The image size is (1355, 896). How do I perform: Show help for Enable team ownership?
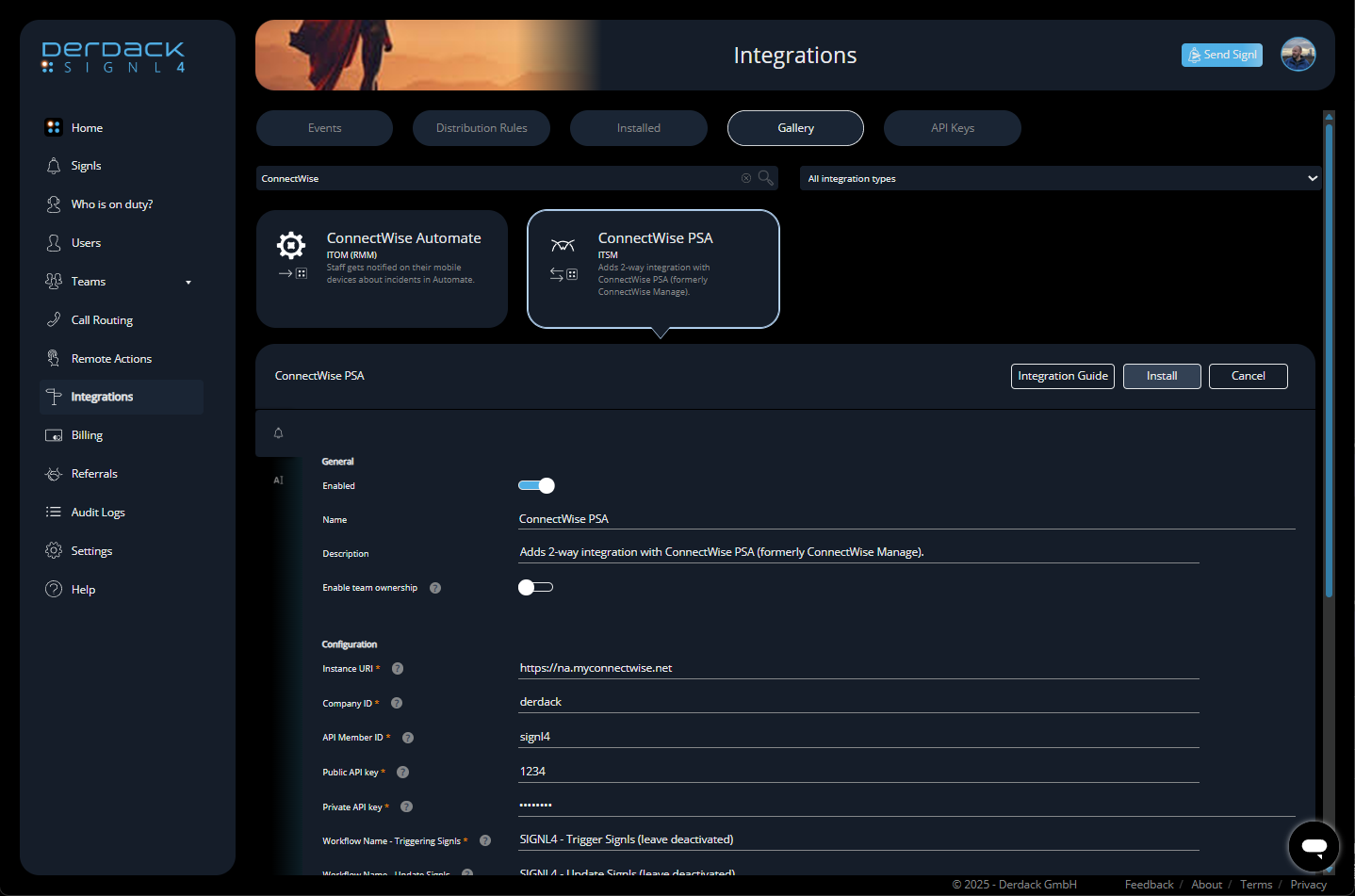click(x=435, y=588)
